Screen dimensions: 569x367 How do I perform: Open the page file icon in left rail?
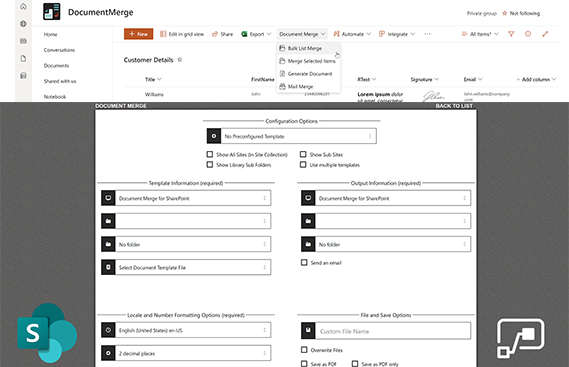click(x=23, y=58)
